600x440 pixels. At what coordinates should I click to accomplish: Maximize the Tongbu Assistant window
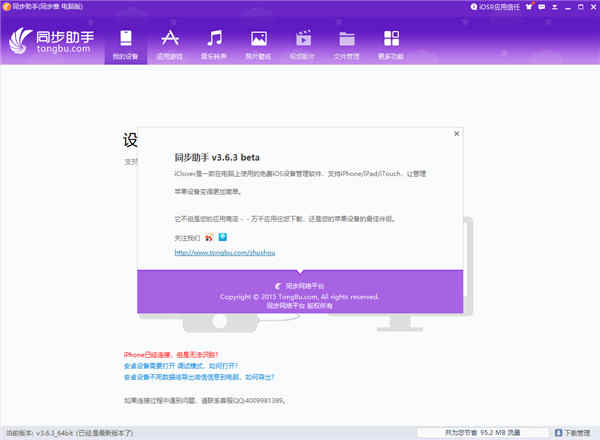pyautogui.click(x=580, y=7)
